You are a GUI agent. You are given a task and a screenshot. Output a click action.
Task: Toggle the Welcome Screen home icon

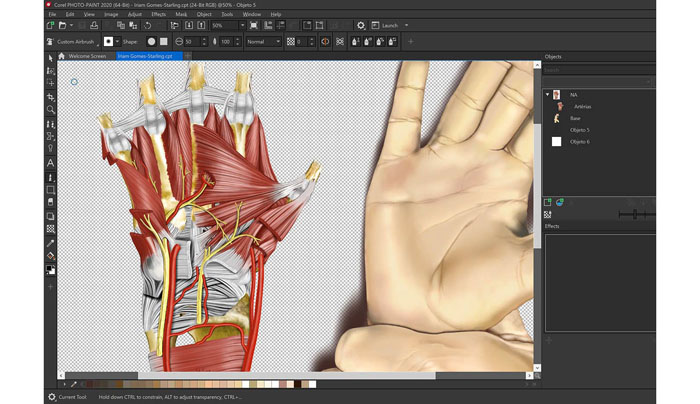point(61,56)
